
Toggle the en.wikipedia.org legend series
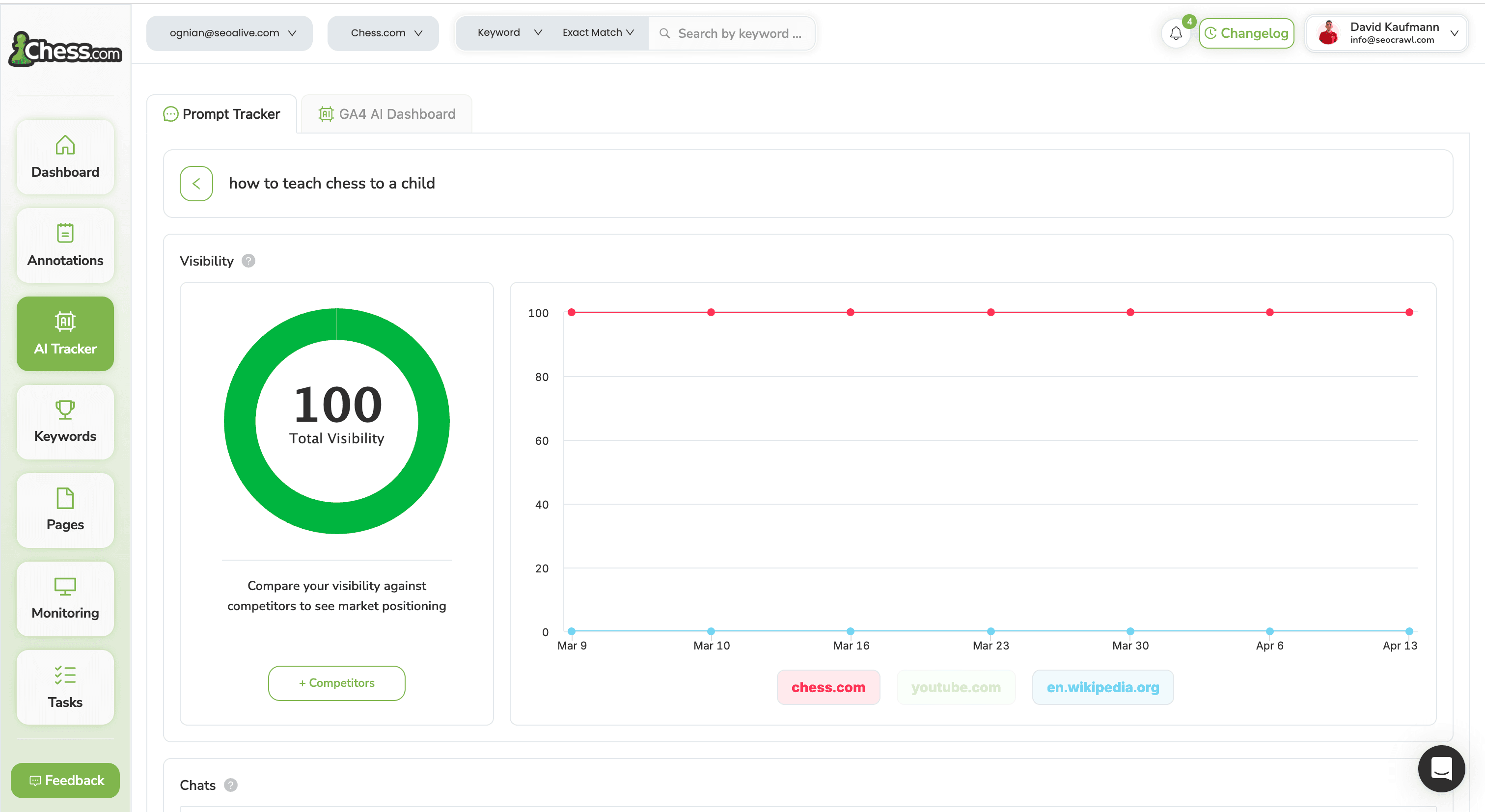pyautogui.click(x=1103, y=687)
